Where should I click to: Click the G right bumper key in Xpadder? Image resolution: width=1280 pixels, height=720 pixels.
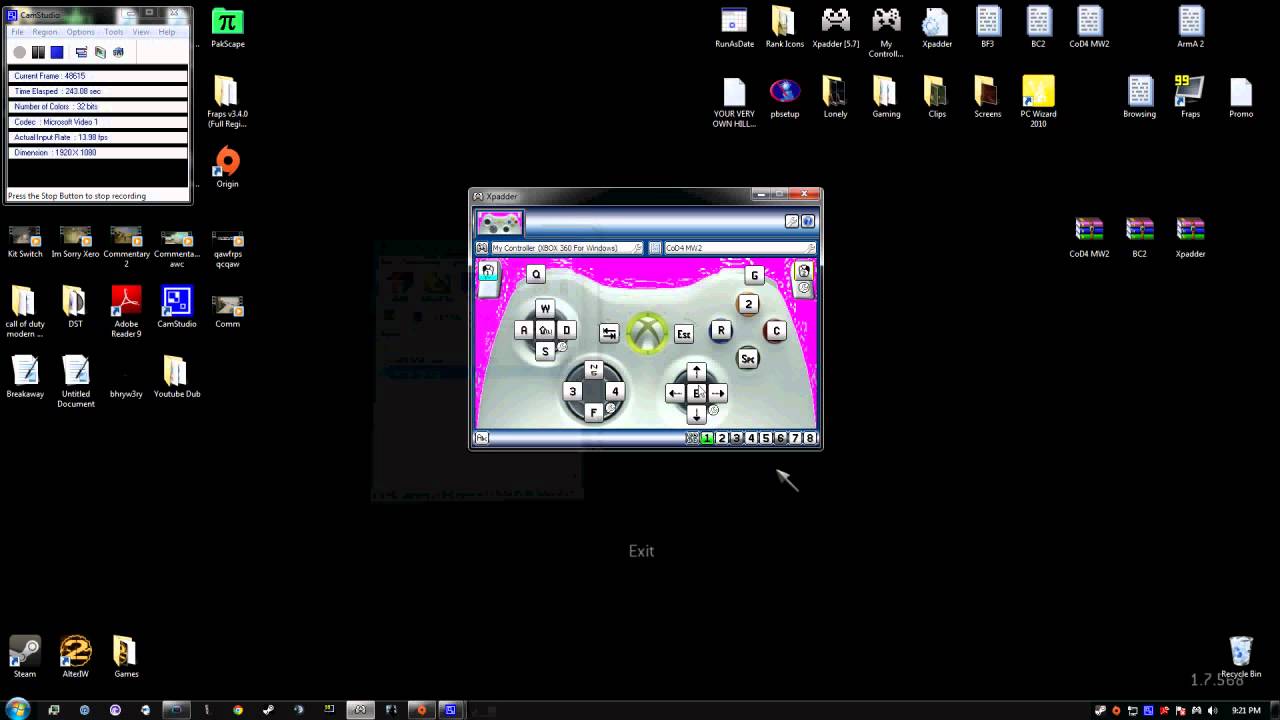(x=755, y=275)
